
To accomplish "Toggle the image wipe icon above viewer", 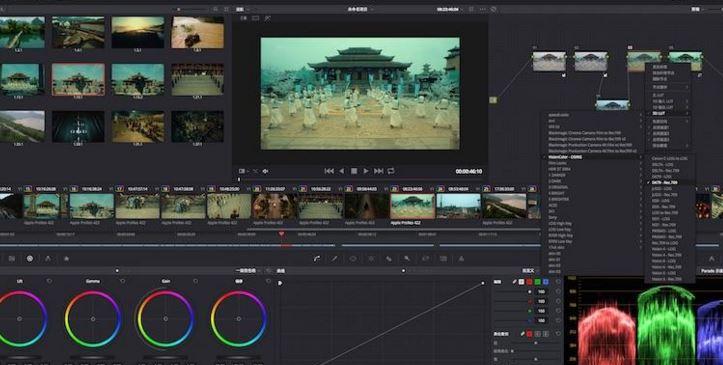I will (244, 18).
